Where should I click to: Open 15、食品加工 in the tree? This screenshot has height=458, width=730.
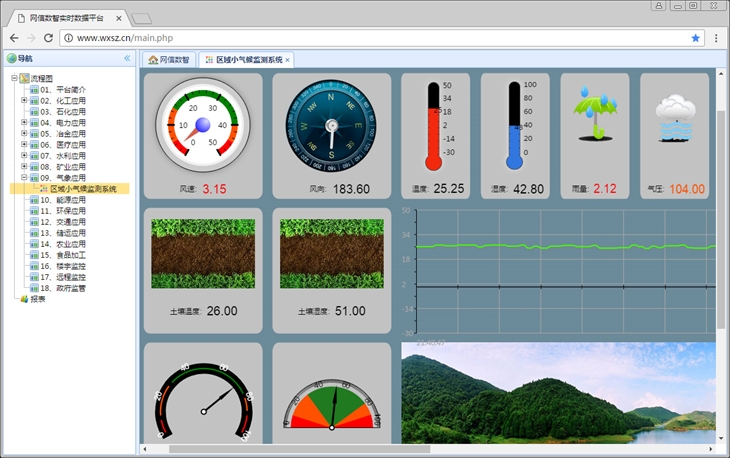(x=63, y=255)
